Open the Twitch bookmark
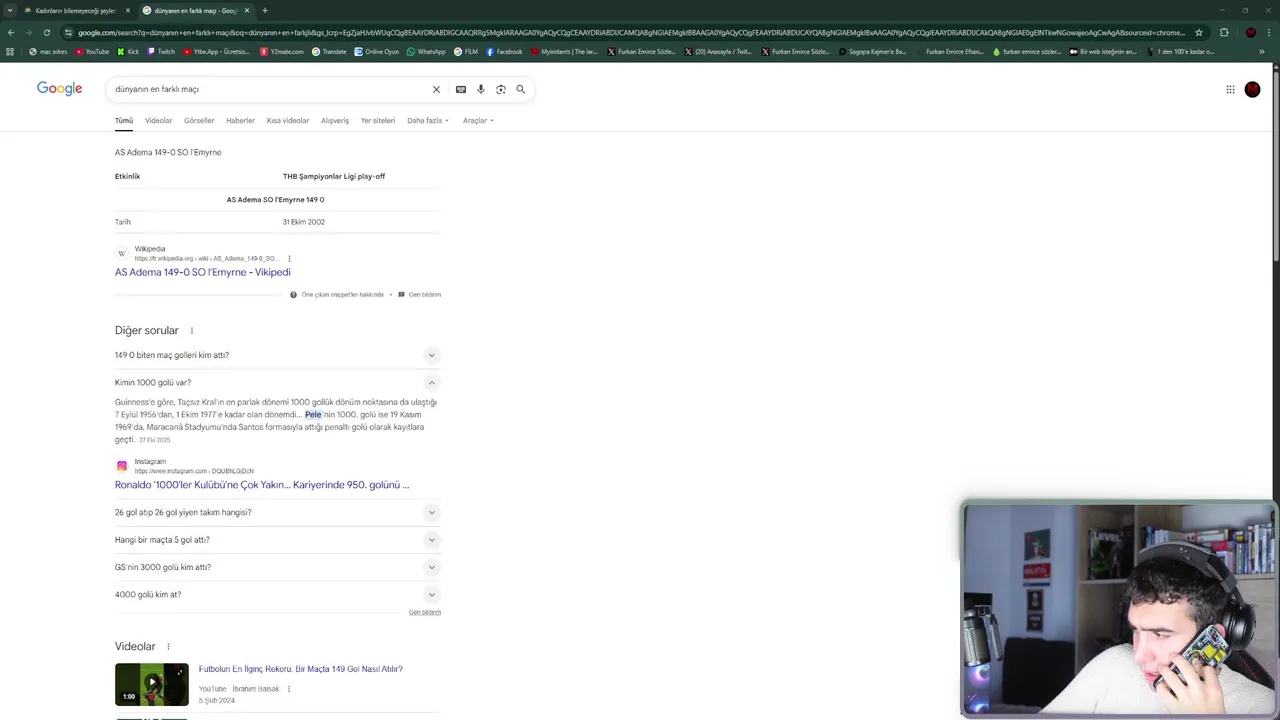Screen dimensions: 1280x720 [x=161, y=51]
